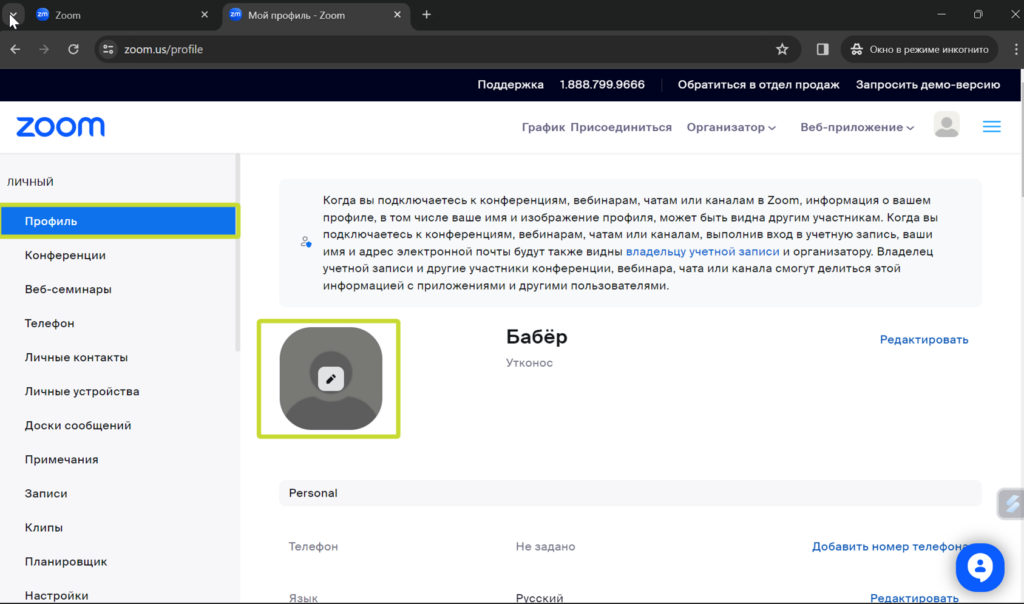
Task: Close the first 'Zoom' tab
Action: (204, 14)
